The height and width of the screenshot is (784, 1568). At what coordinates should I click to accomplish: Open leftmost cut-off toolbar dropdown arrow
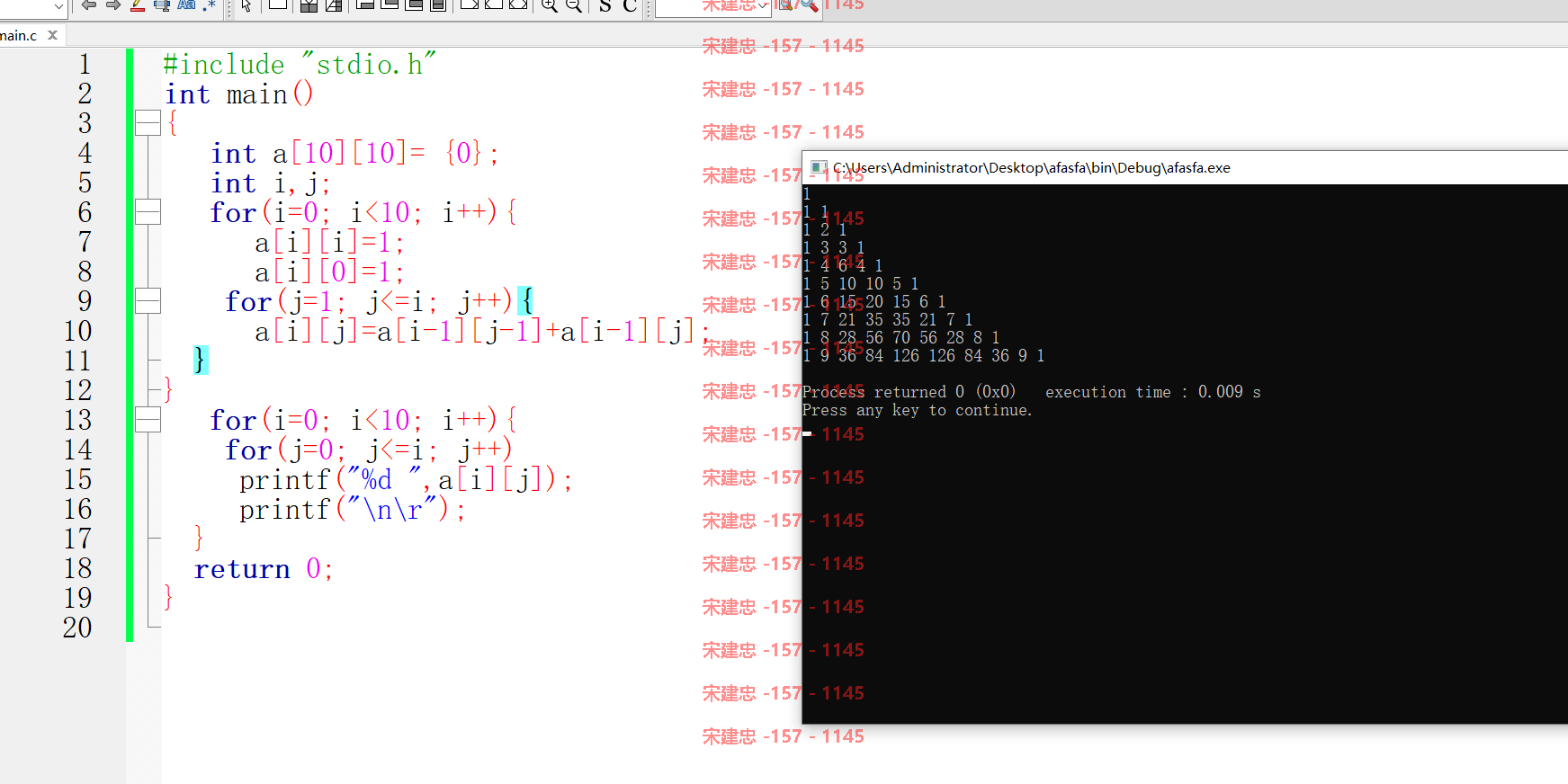click(59, 5)
